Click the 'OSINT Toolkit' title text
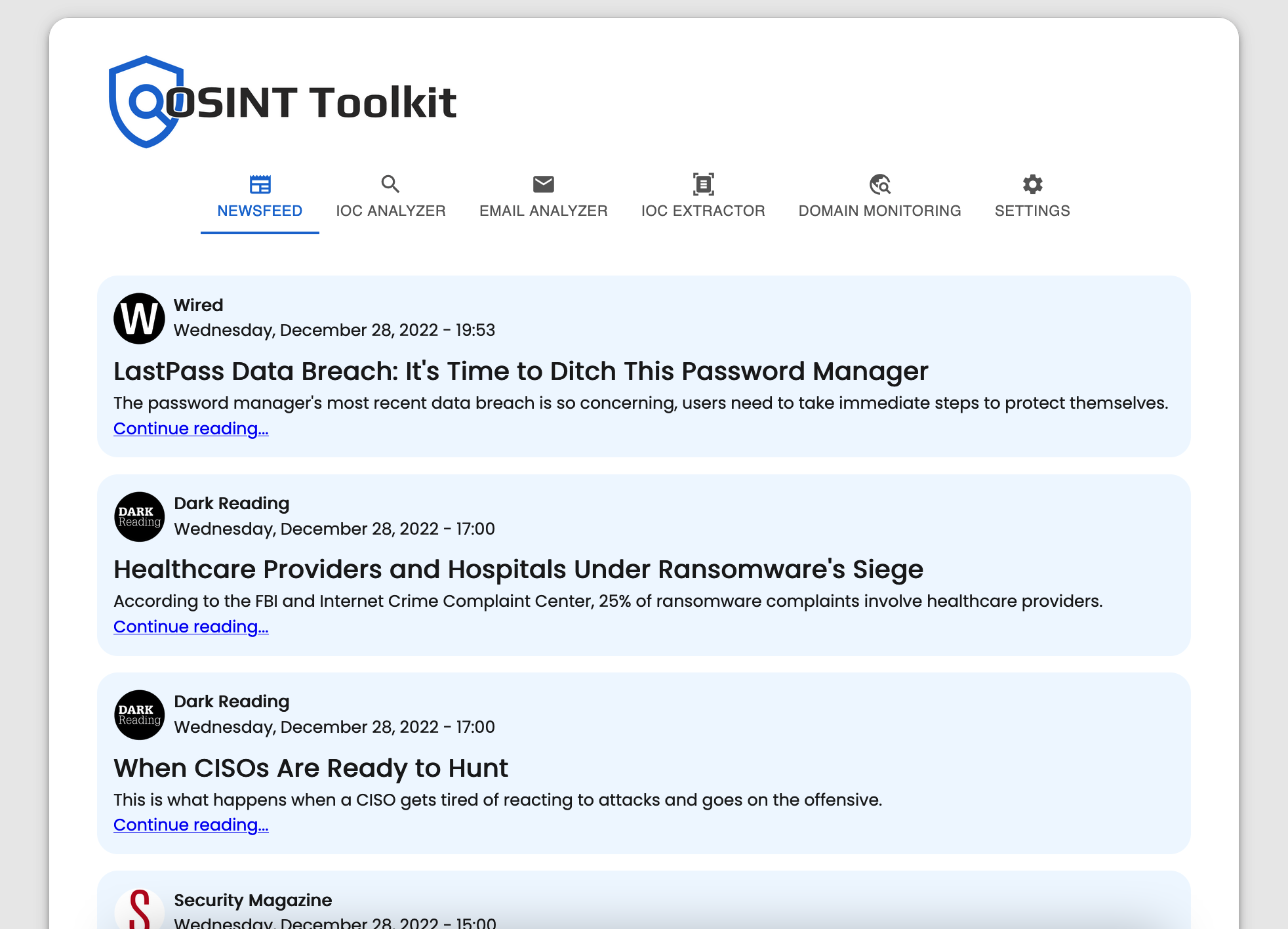The image size is (1288, 929). click(310, 102)
